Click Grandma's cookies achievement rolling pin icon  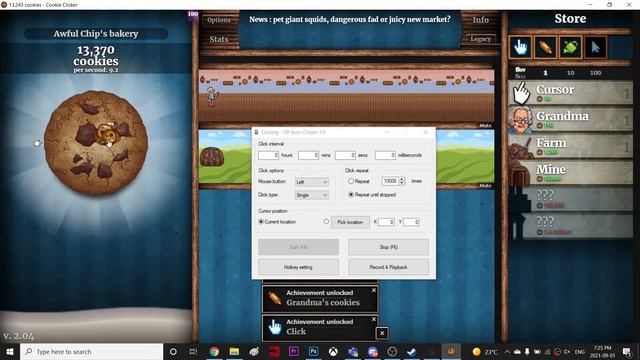click(275, 298)
